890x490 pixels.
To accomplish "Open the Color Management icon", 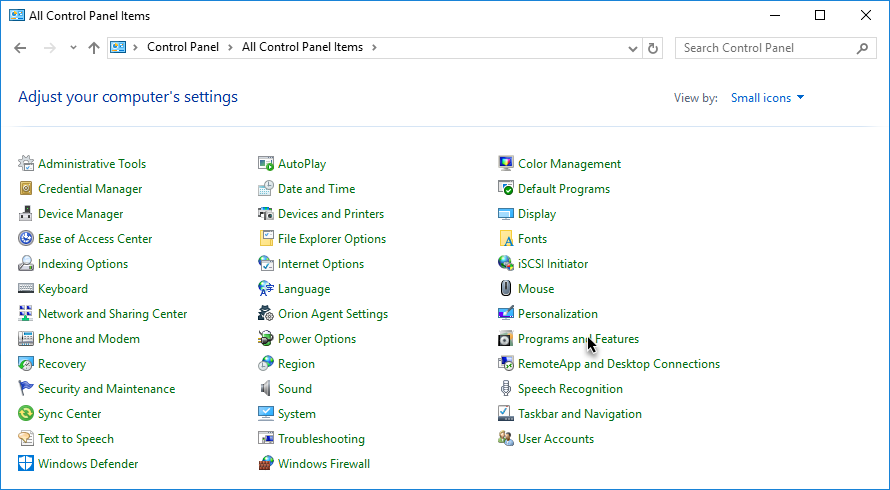I will (x=506, y=164).
